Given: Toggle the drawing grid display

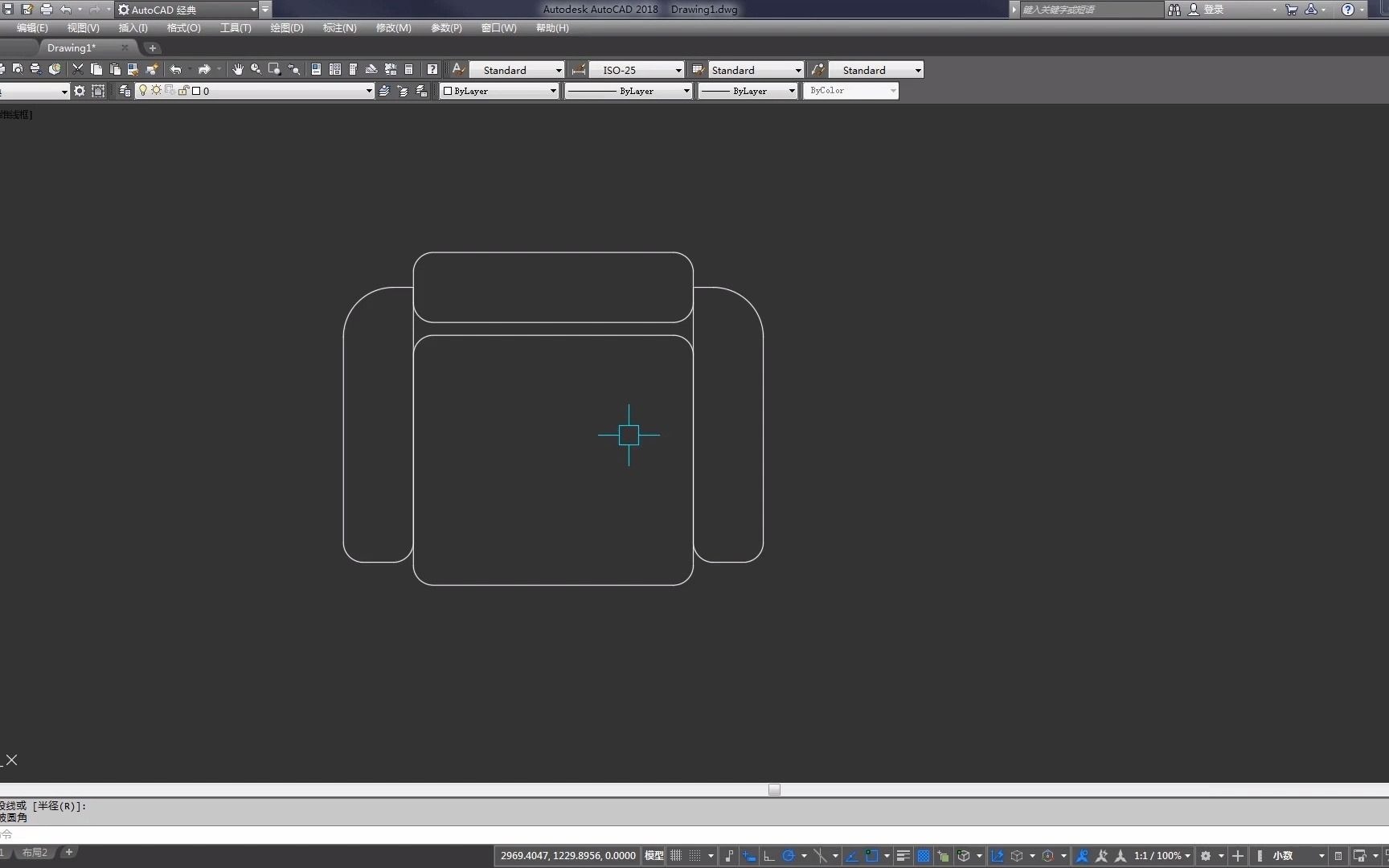Looking at the screenshot, I should 676,856.
